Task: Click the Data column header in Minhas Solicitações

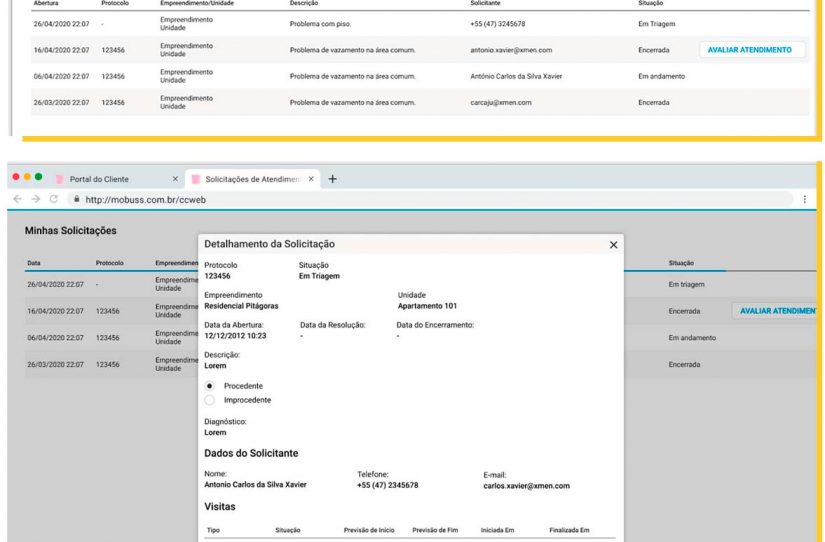Action: coord(34,263)
